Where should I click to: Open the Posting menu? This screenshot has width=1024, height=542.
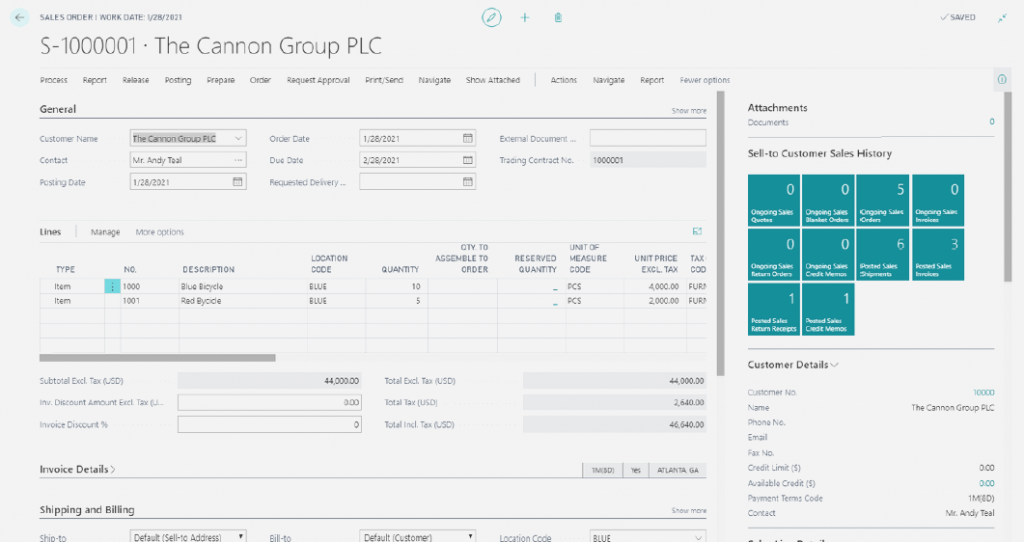click(178, 80)
